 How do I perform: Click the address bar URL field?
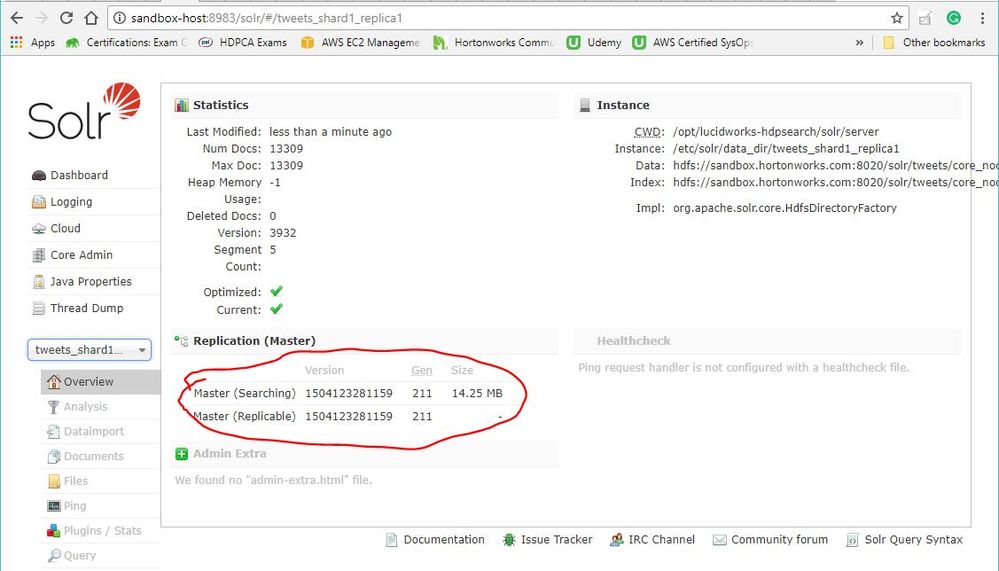507,18
